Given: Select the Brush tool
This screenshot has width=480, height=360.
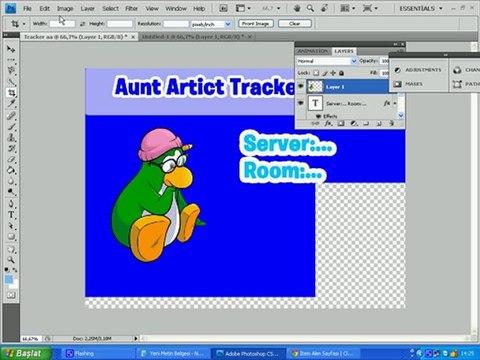Looking at the screenshot, I should pyautogui.click(x=11, y=127).
